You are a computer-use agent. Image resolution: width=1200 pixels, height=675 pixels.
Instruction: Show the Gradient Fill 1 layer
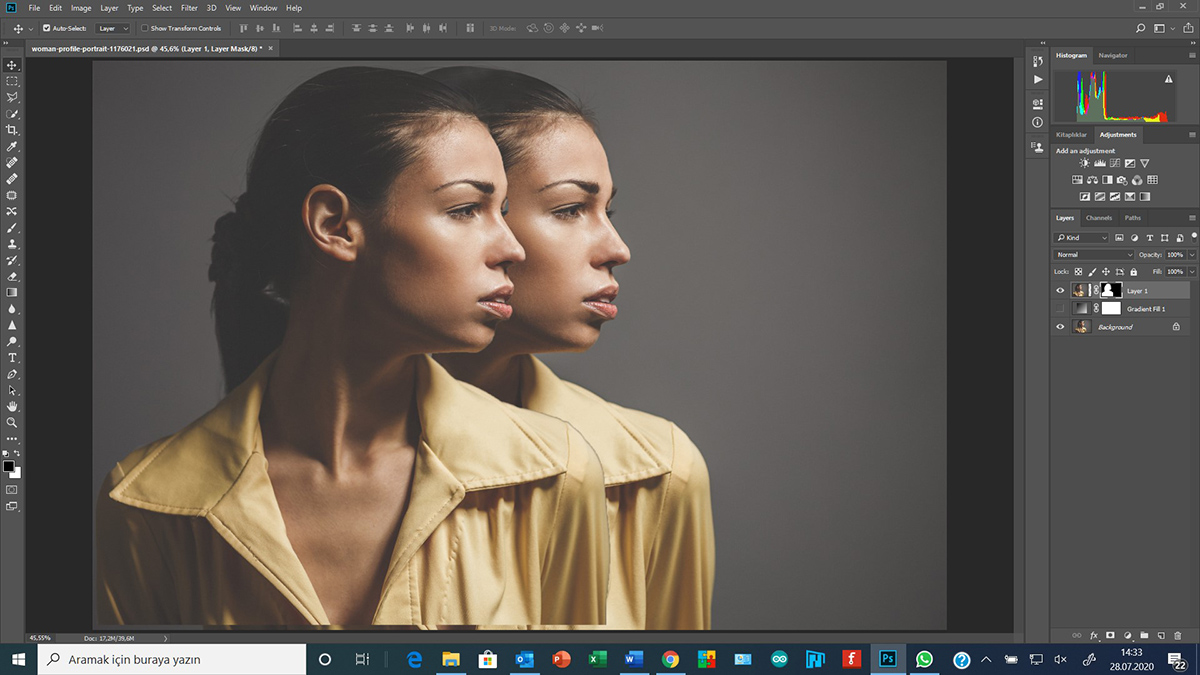[x=1060, y=309]
